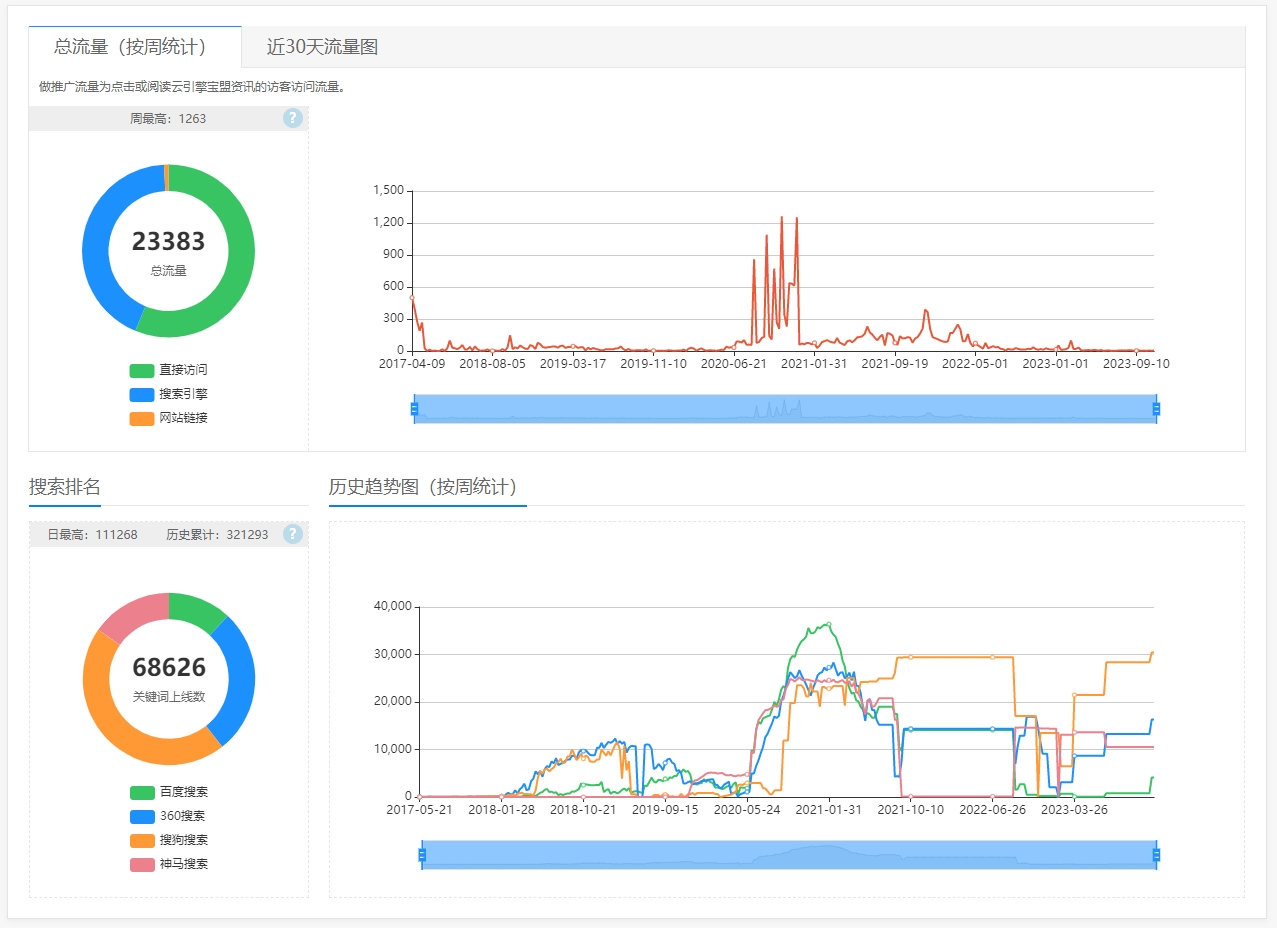Hide the 360搜索 series in legend
1277x928 pixels.
click(168, 817)
